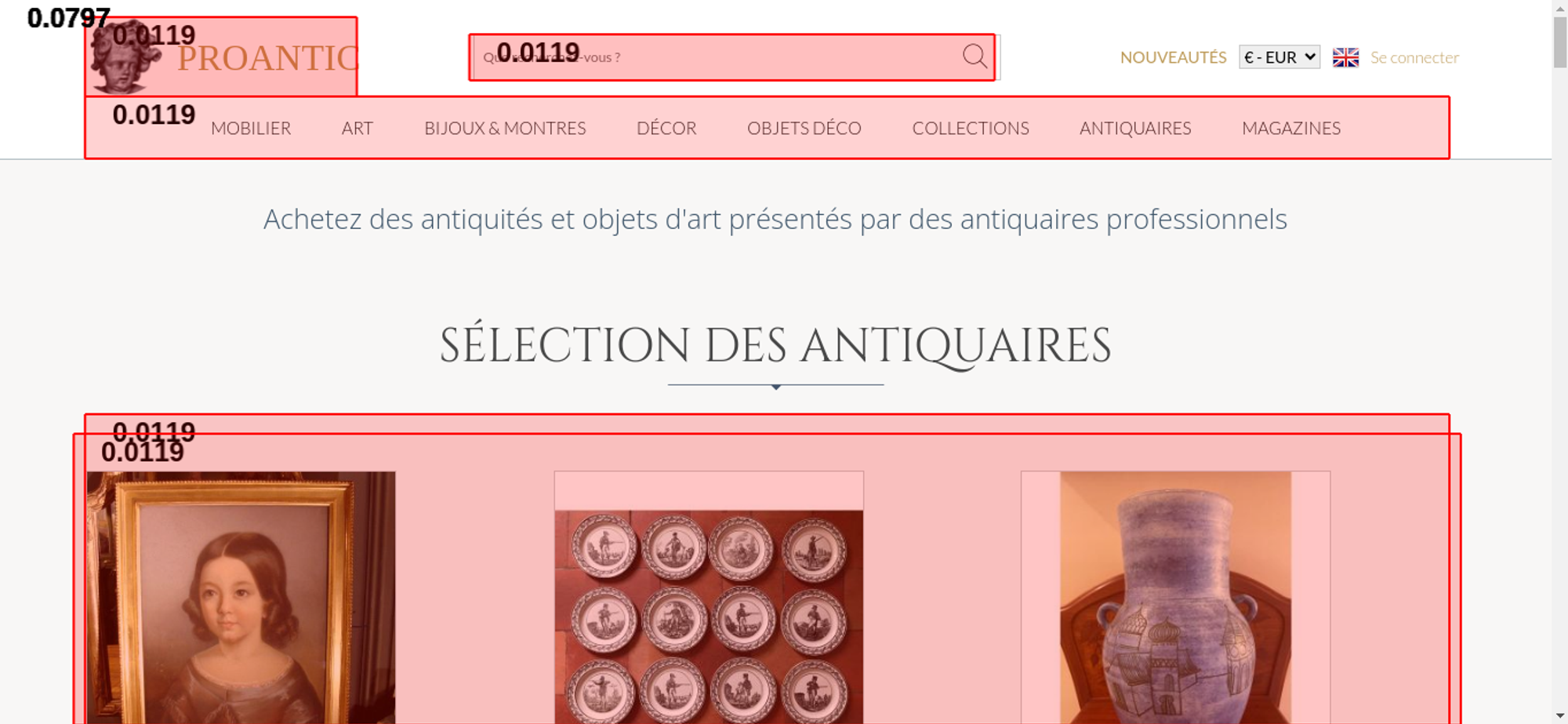The width and height of the screenshot is (1568, 724).
Task: Open the framed girl portrait thumbnail
Action: point(241,598)
